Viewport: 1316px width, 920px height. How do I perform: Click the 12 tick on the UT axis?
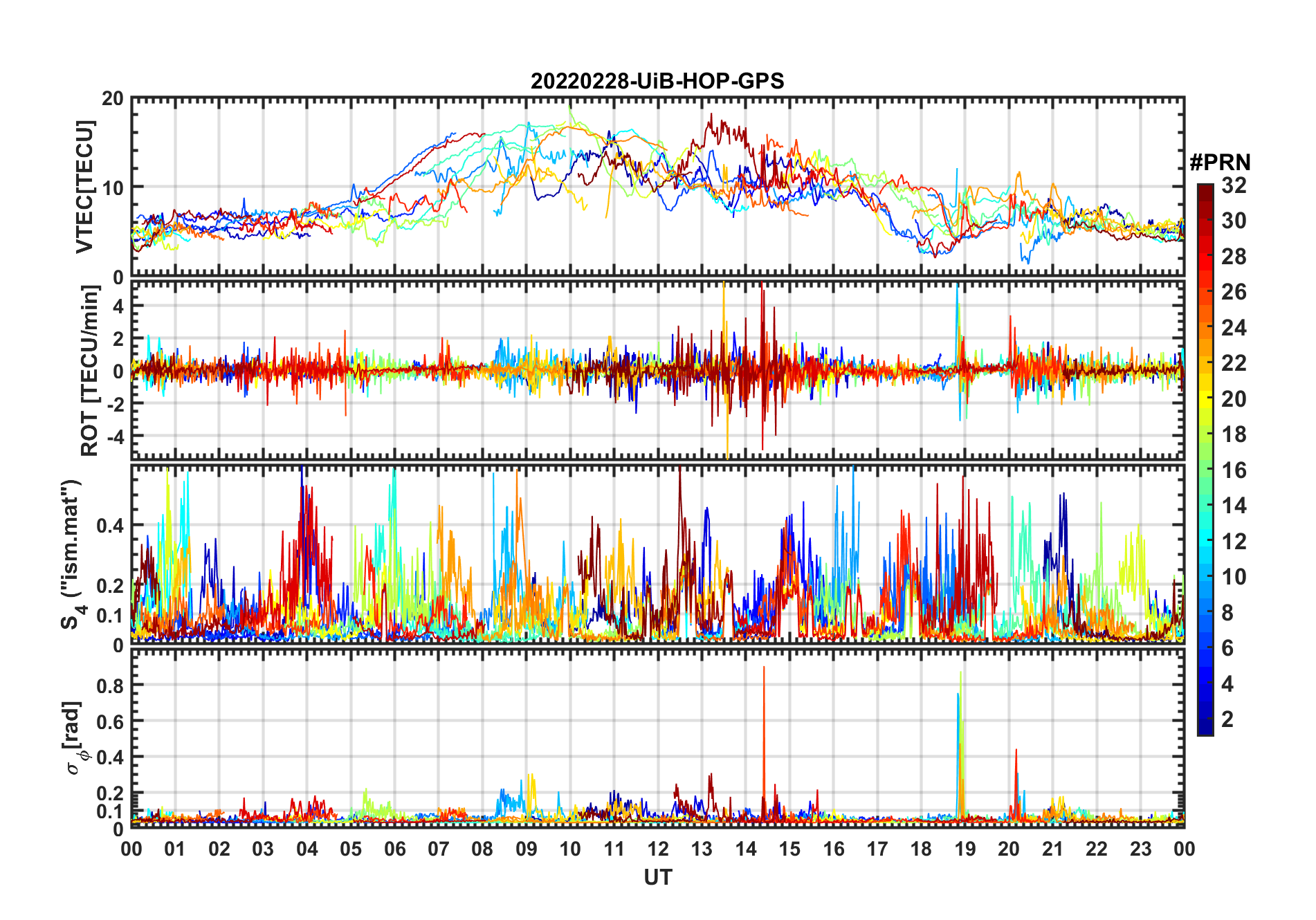657,849
